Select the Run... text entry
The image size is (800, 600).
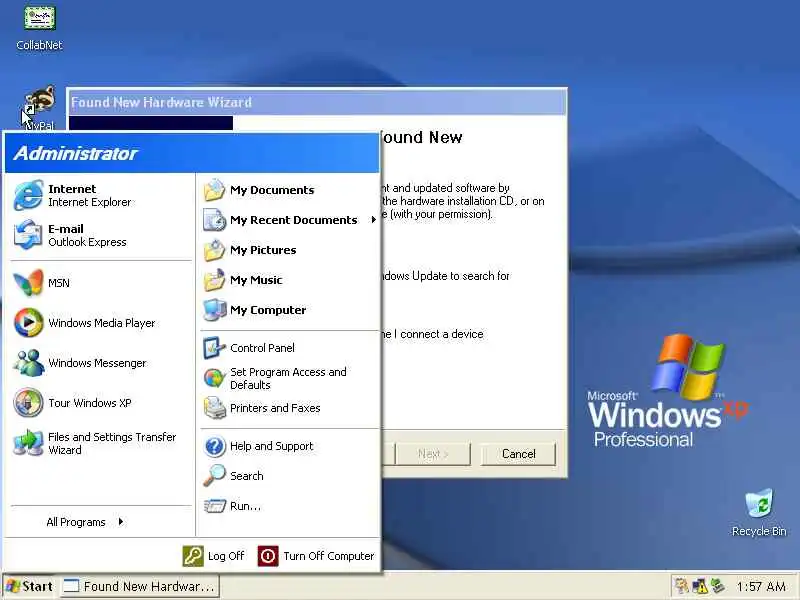[x=245, y=506]
